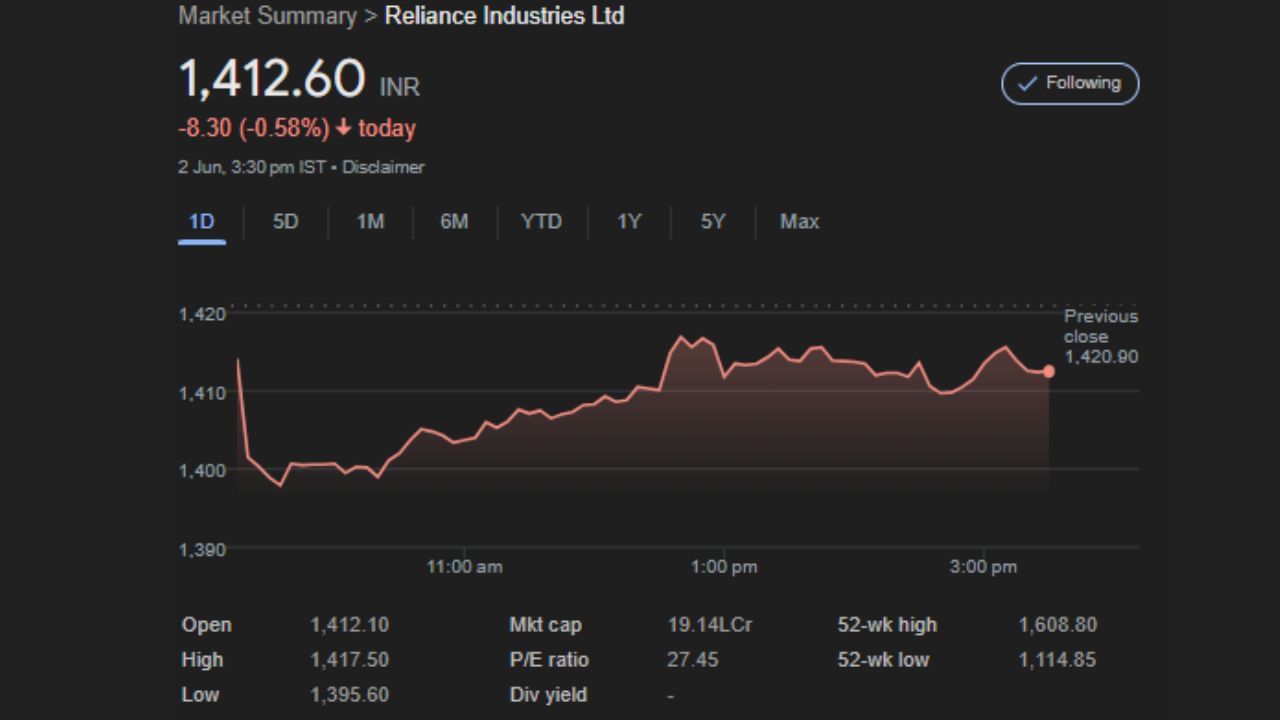Image resolution: width=1280 pixels, height=720 pixels.
Task: Click the 1:00 pm axis label
Action: click(724, 567)
